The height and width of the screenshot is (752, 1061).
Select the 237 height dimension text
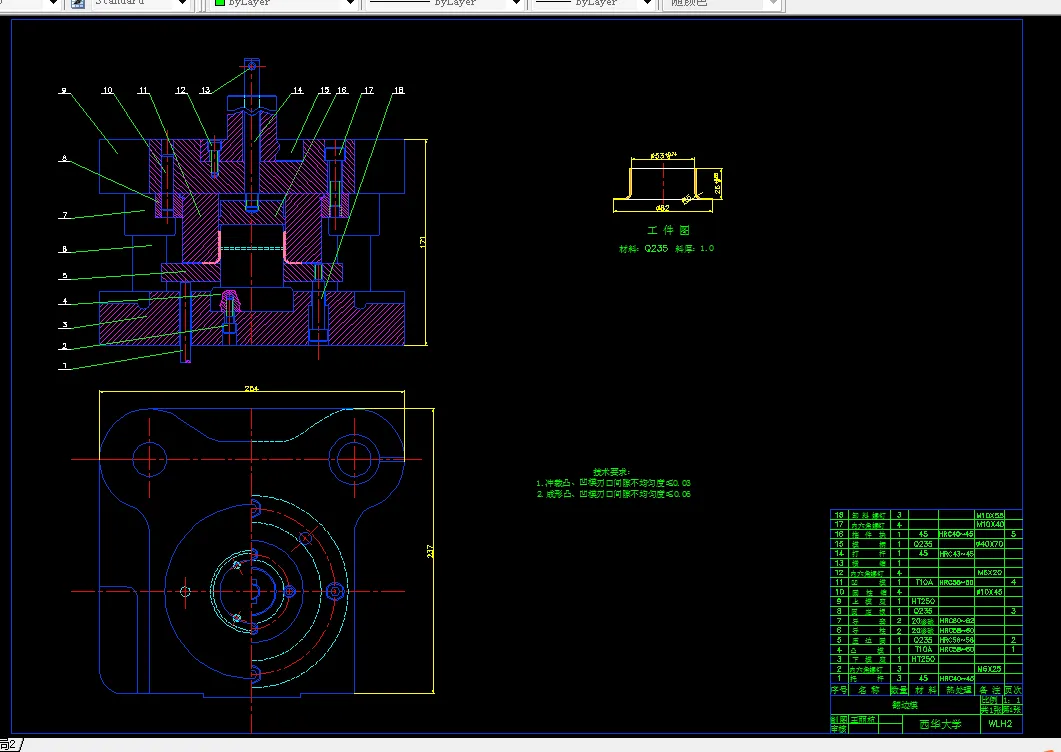(x=430, y=552)
